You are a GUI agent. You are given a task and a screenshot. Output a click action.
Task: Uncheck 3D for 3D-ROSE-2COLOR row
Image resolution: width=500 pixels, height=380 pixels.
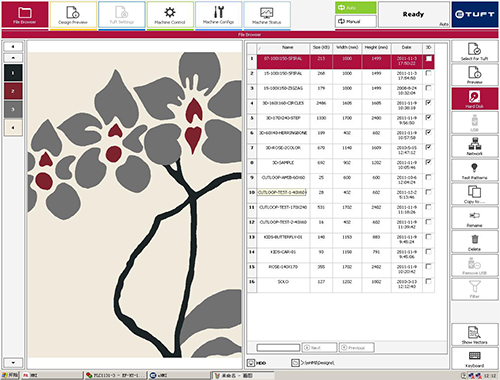click(429, 147)
